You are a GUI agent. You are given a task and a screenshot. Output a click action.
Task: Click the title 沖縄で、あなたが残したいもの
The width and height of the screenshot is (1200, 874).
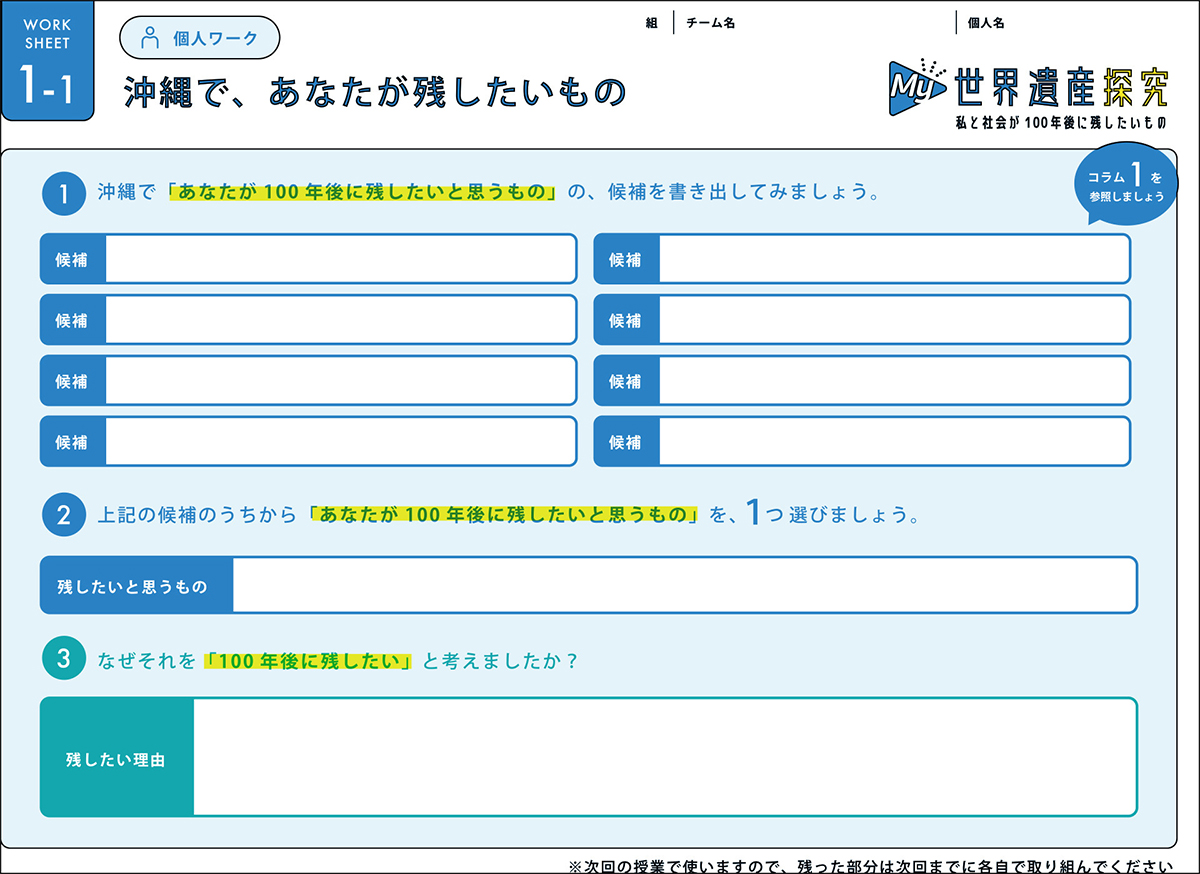[x=375, y=91]
